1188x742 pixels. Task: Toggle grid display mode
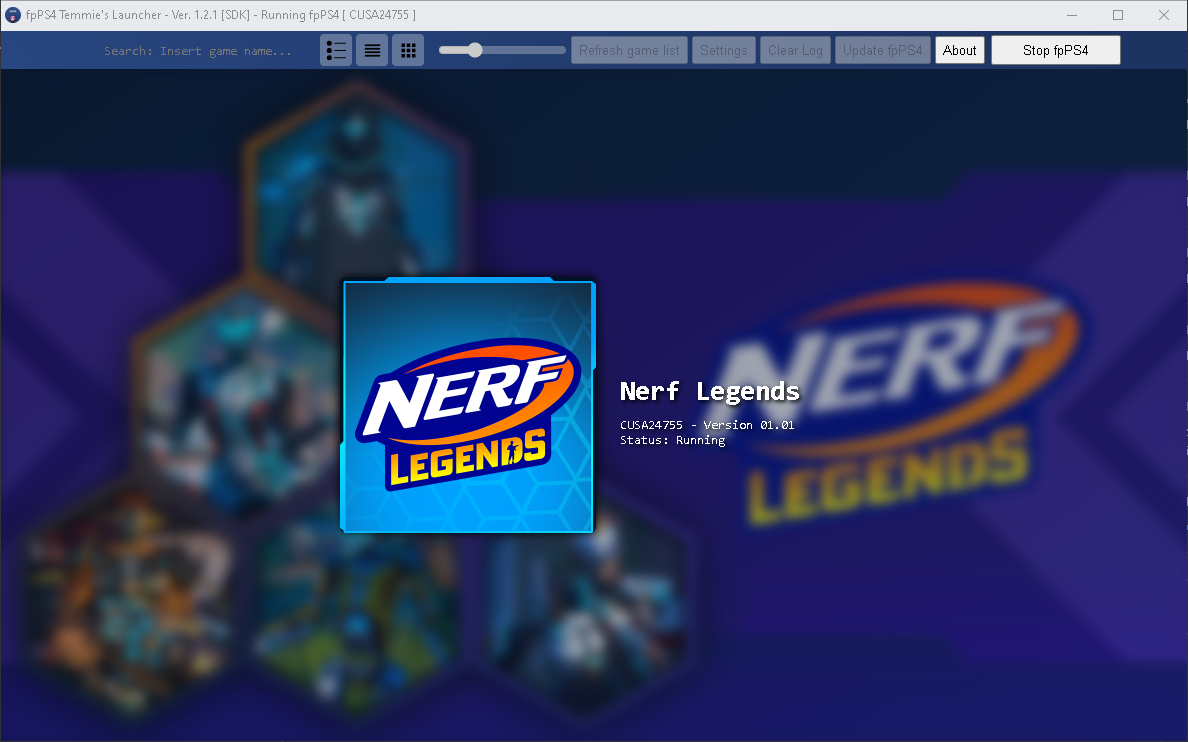pos(408,49)
